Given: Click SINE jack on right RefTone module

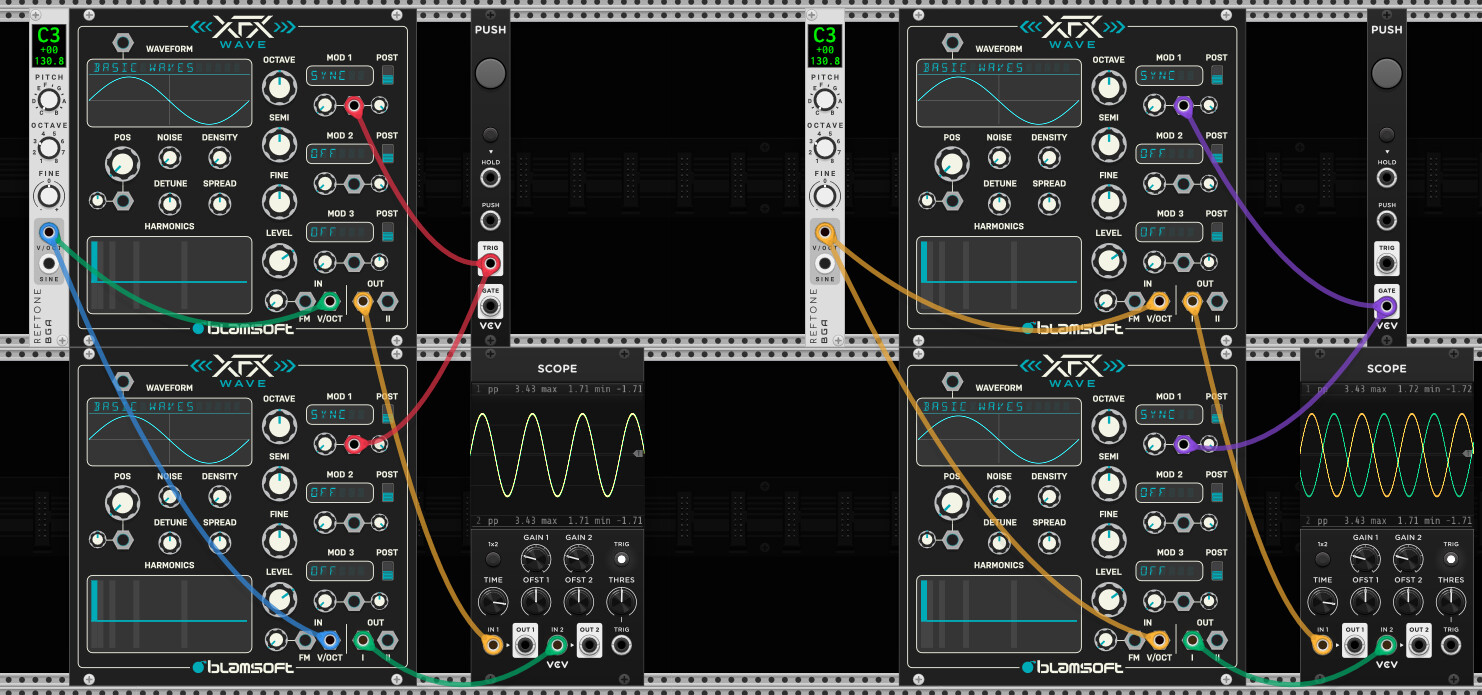Looking at the screenshot, I should click(x=825, y=264).
